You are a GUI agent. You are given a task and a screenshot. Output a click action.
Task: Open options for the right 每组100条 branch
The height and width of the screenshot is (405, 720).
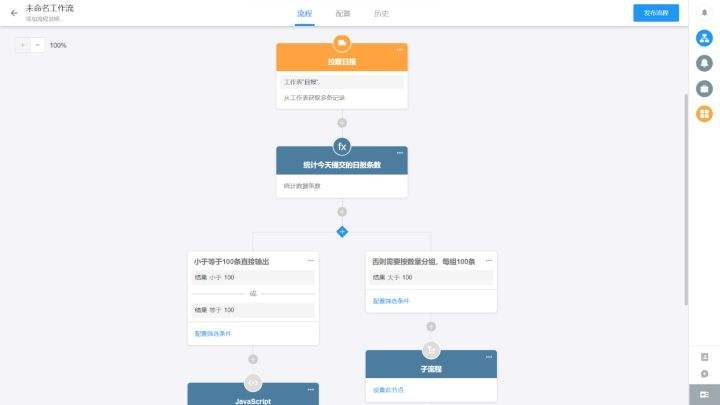click(489, 260)
